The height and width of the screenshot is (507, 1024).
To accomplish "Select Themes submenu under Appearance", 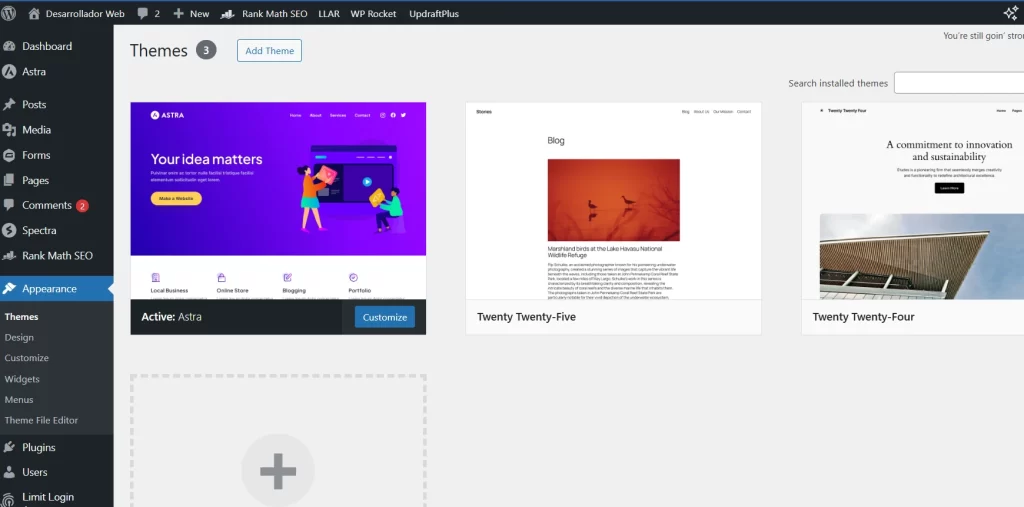I will click(x=22, y=317).
